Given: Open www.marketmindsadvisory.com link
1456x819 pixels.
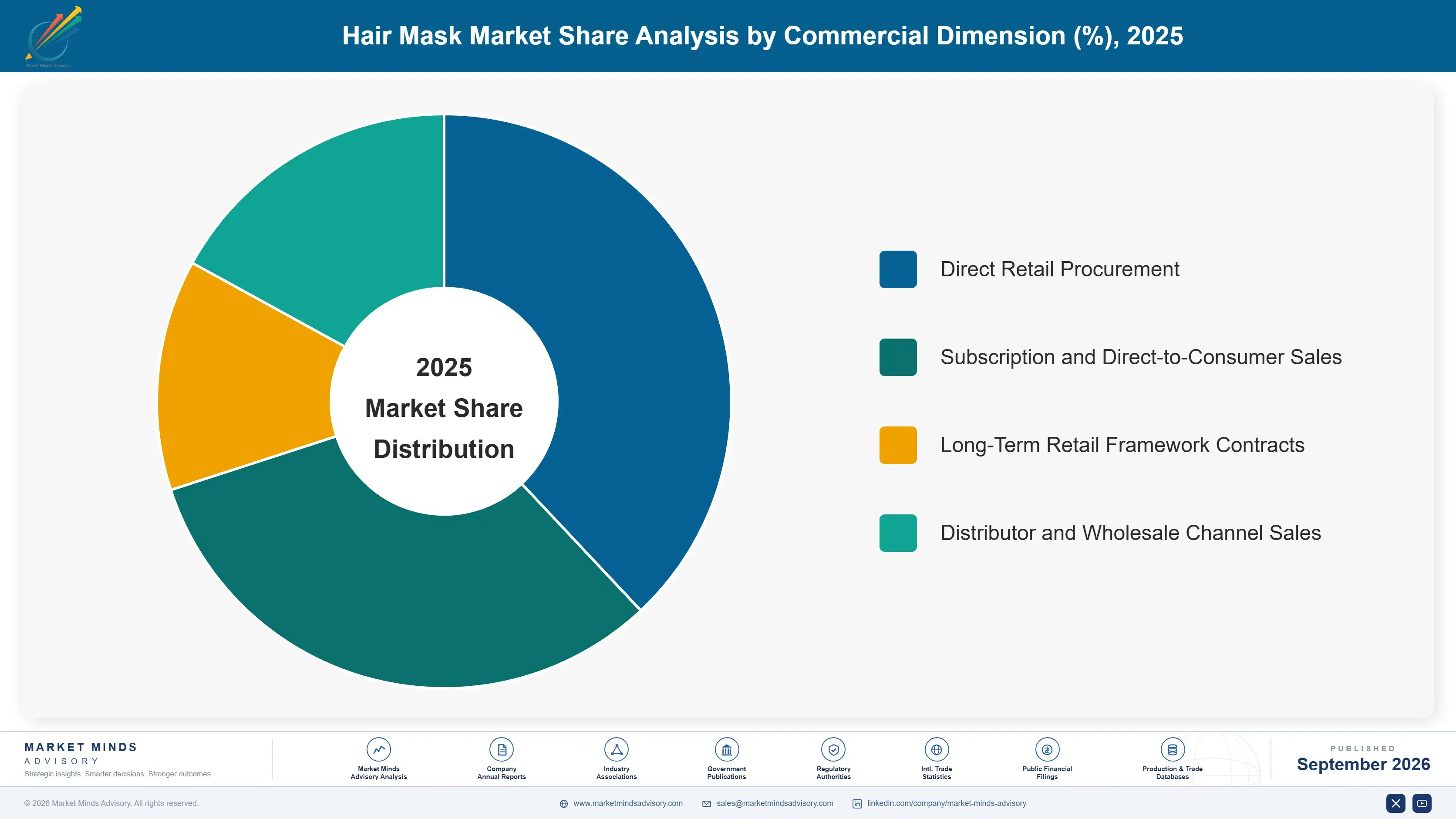Looking at the screenshot, I should [628, 803].
